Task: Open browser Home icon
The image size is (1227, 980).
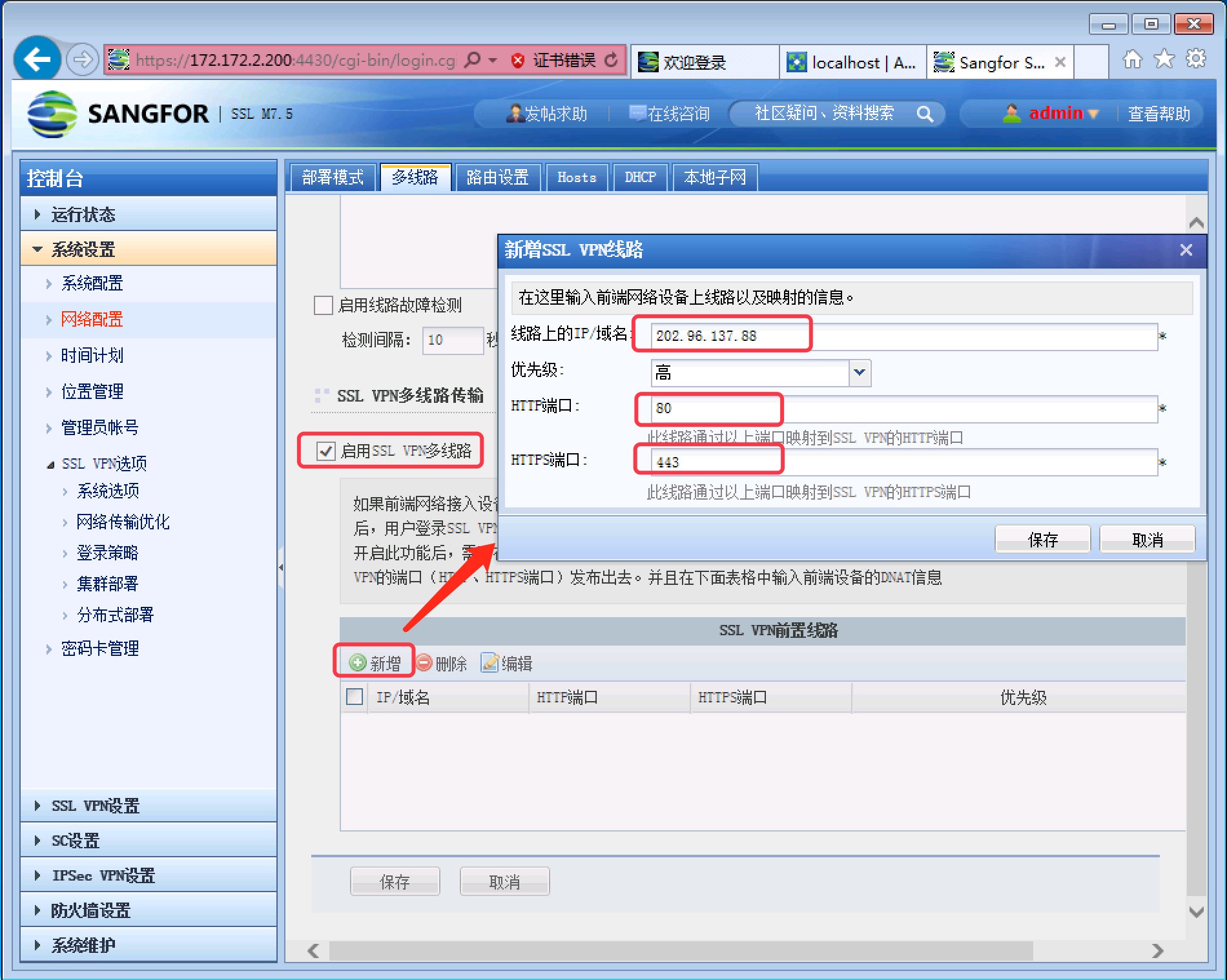Action: coord(1132,59)
